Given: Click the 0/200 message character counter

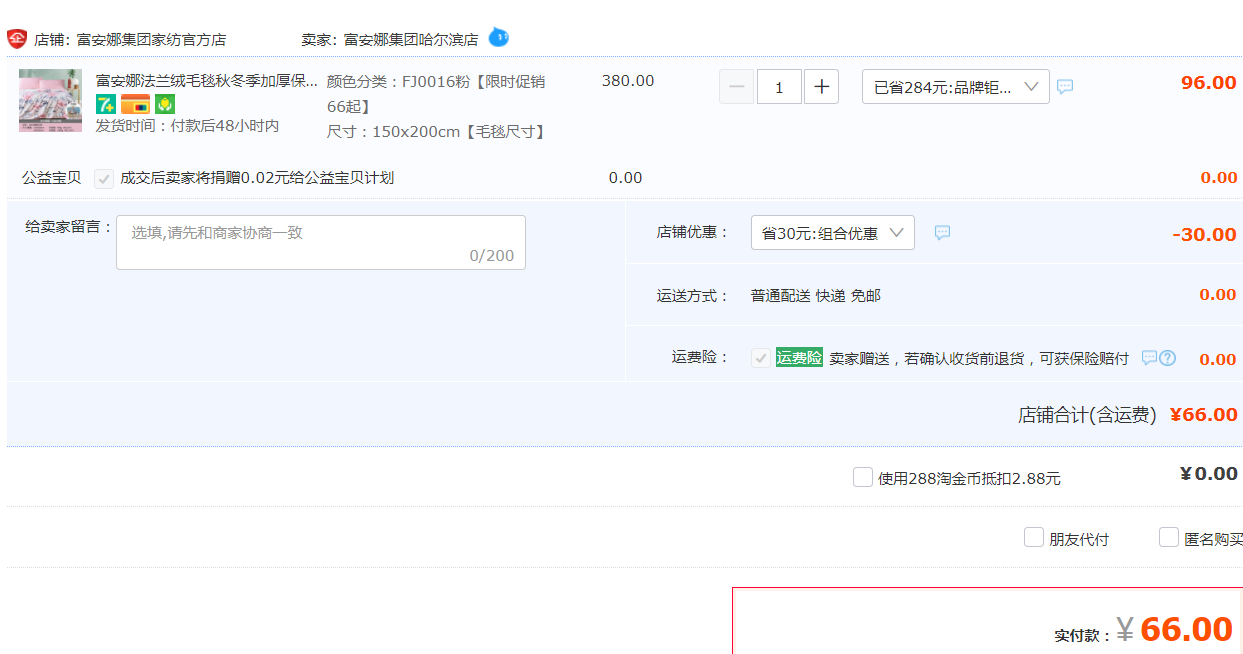Looking at the screenshot, I should tap(492, 256).
